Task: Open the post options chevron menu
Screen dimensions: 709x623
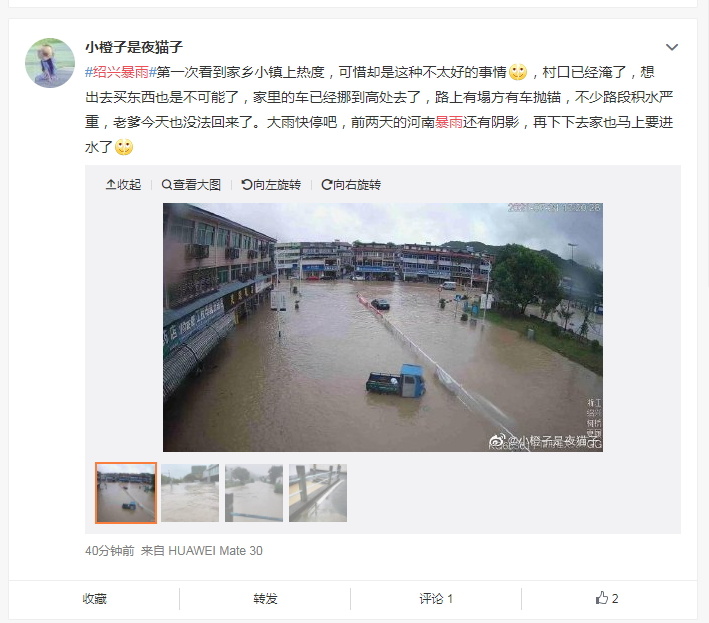Action: pos(671,47)
